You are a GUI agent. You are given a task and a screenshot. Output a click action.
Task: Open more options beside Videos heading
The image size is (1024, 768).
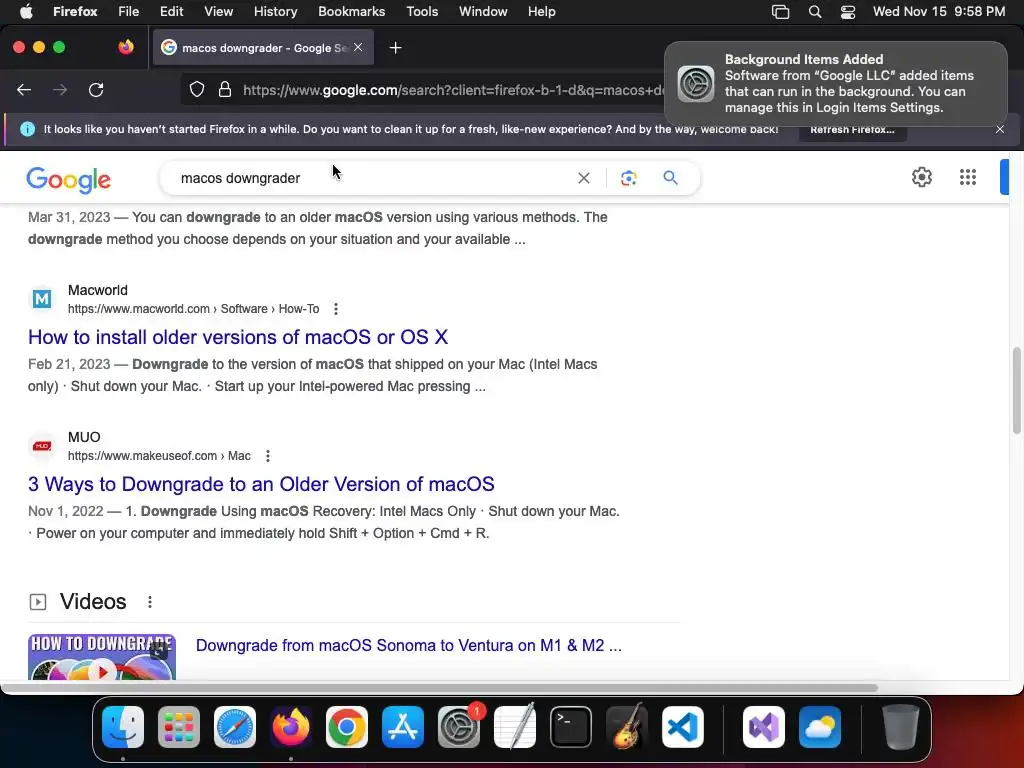pyautogui.click(x=150, y=602)
